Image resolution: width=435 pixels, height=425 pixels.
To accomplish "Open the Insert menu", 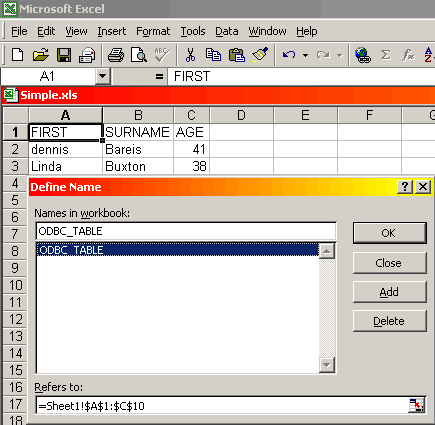I will (x=112, y=31).
